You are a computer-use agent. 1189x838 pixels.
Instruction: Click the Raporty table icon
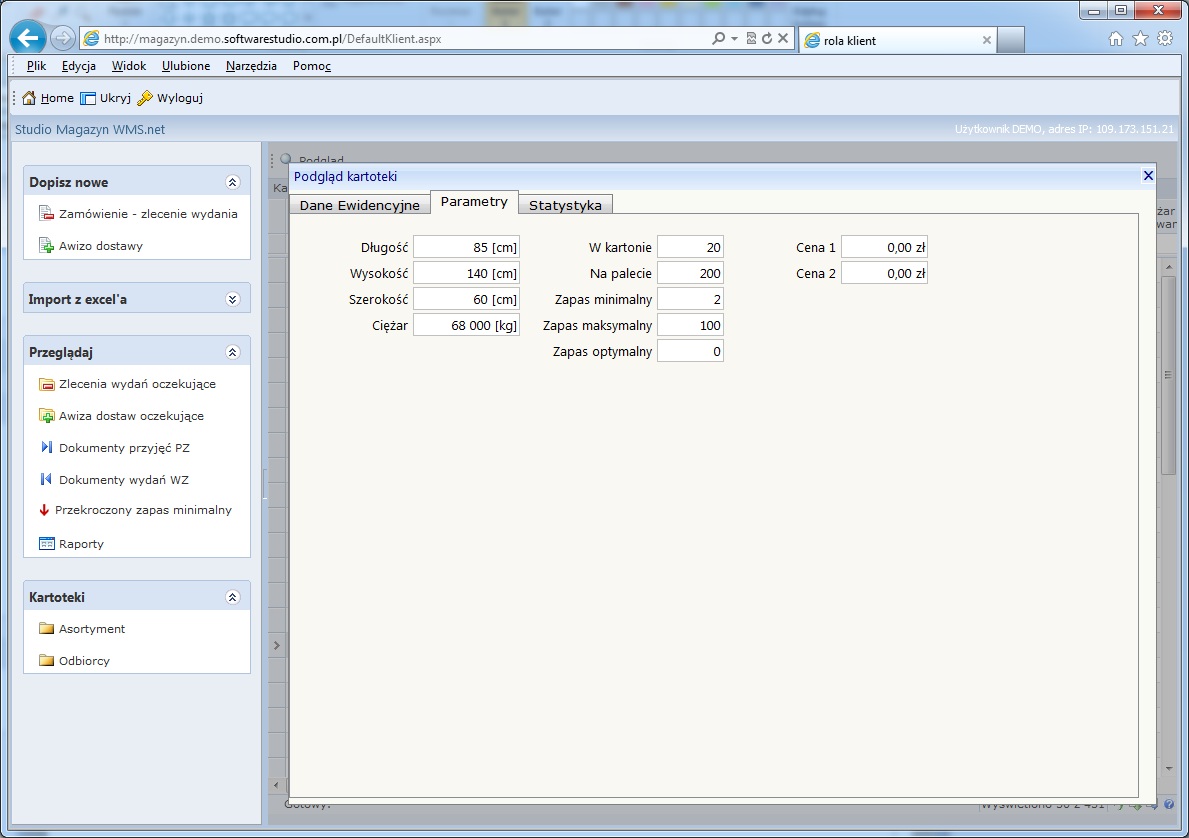46,544
